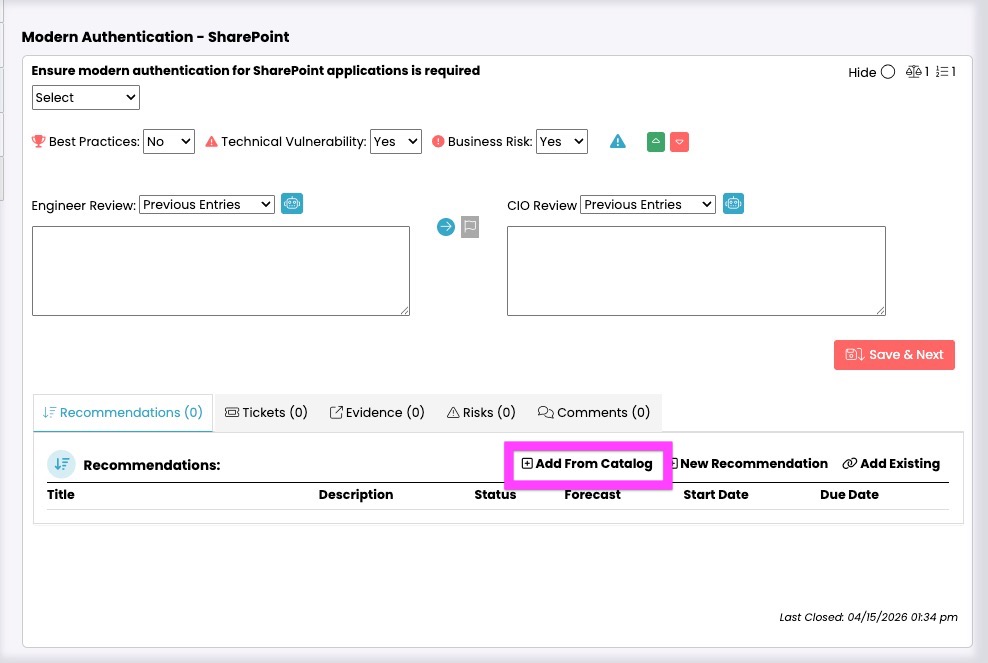
Task: Click the numbered list icon
Action: tap(942, 72)
